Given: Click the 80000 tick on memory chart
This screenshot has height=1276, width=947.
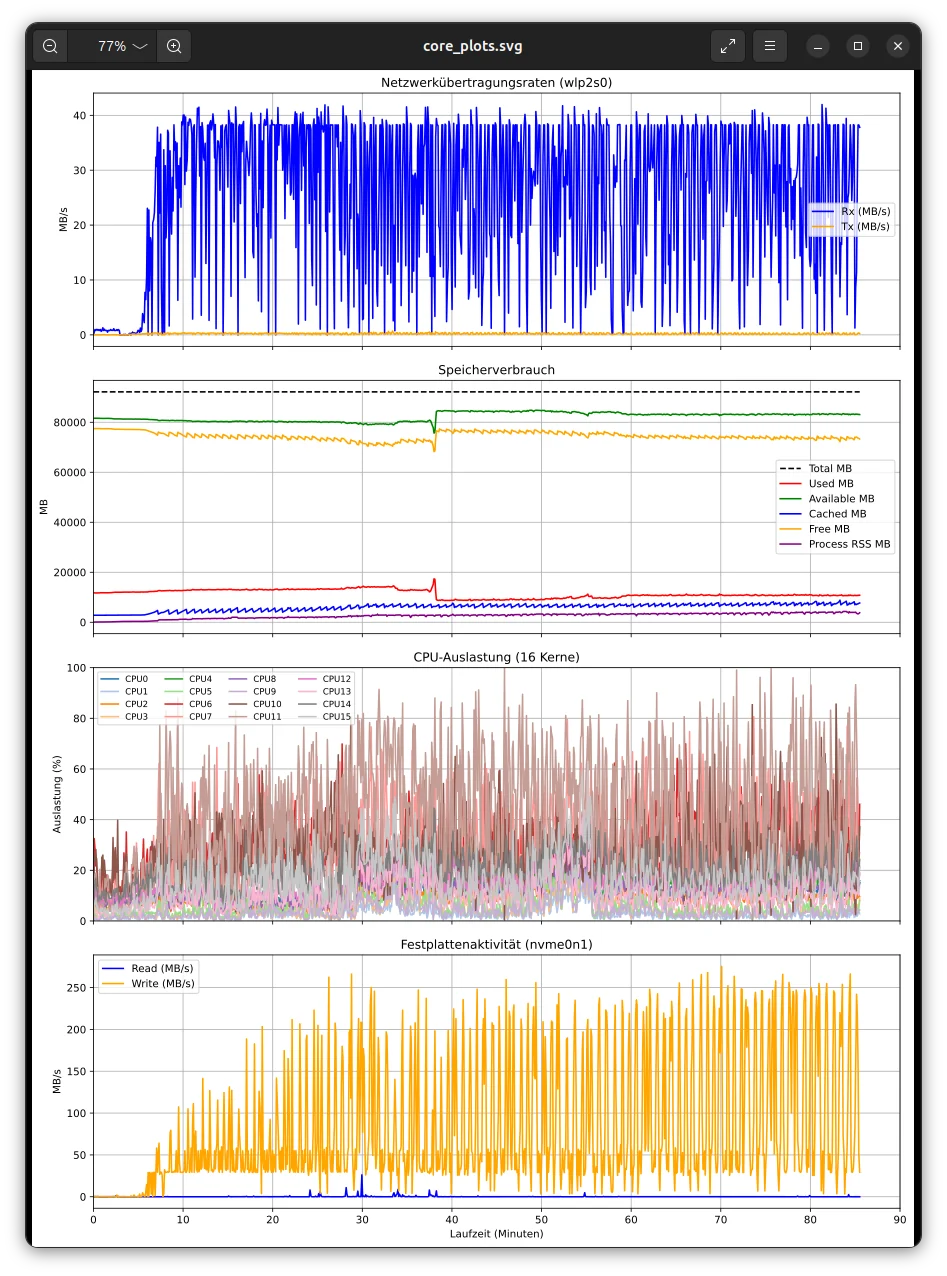Looking at the screenshot, I should pyautogui.click(x=71, y=423).
